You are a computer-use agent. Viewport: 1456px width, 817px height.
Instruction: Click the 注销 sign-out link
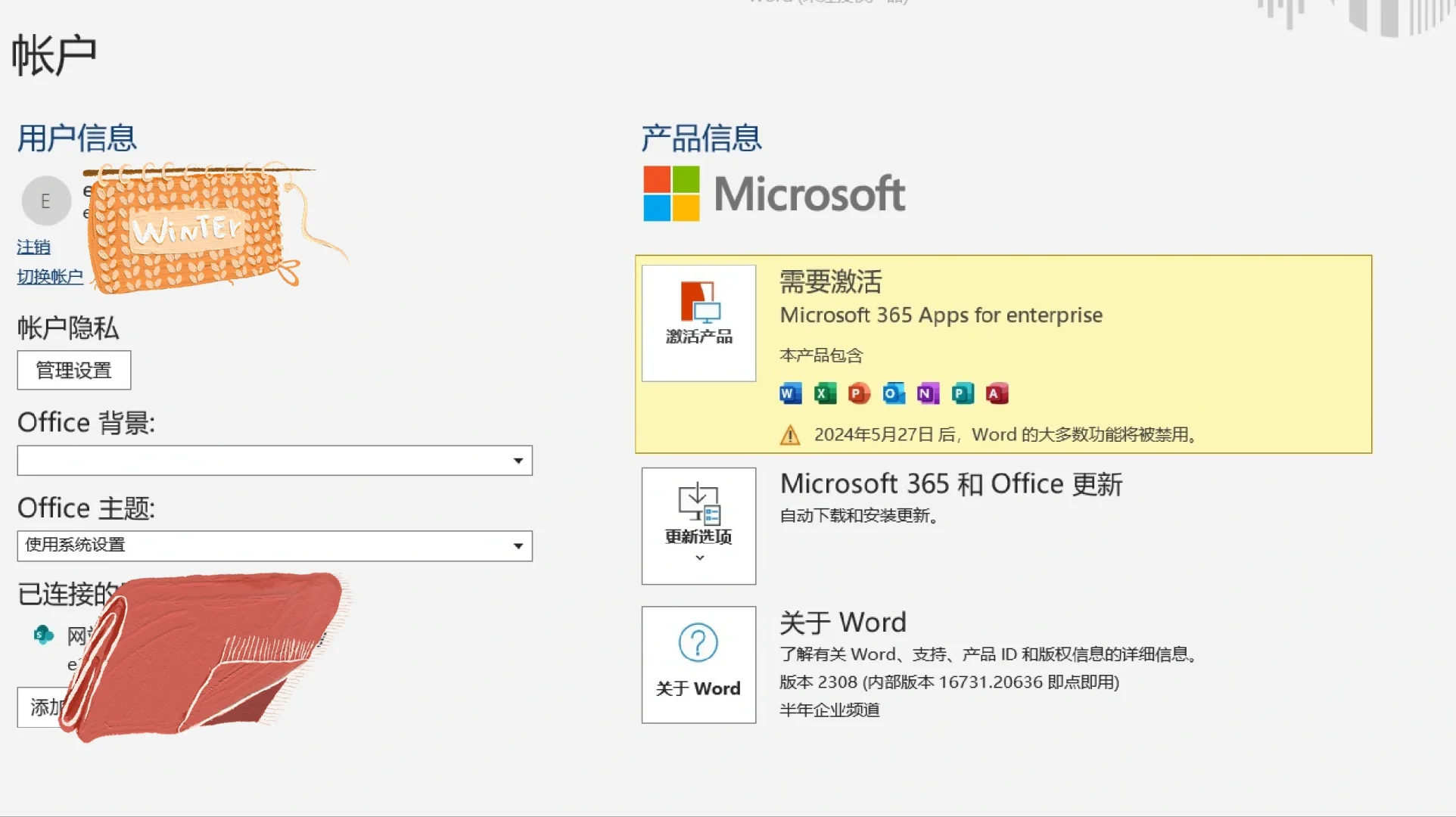(34, 247)
